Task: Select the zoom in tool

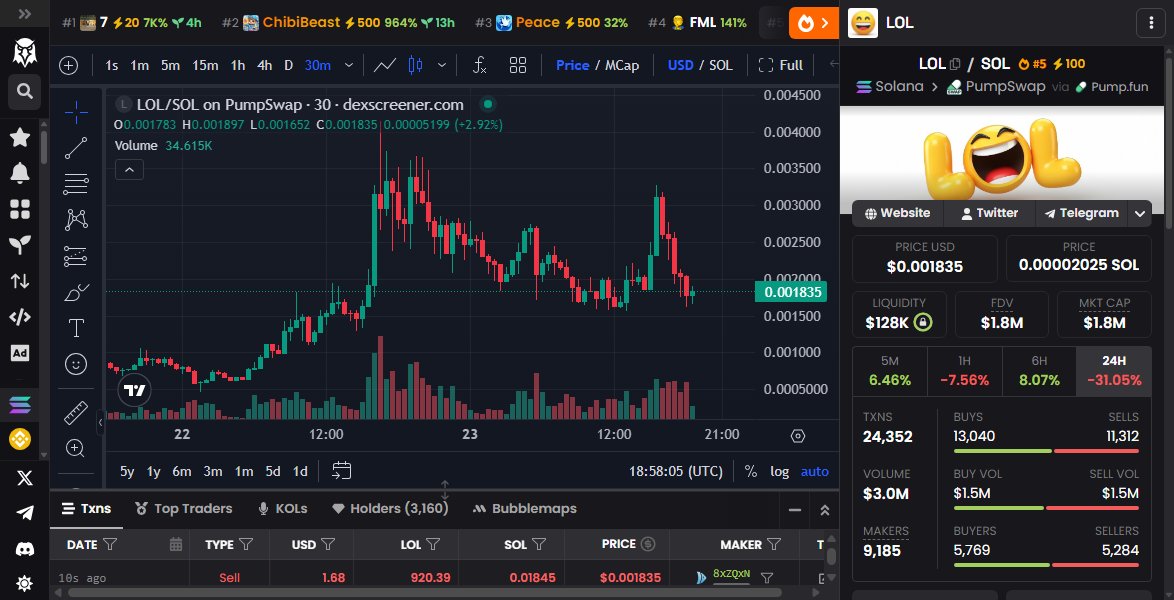Action: [76, 449]
